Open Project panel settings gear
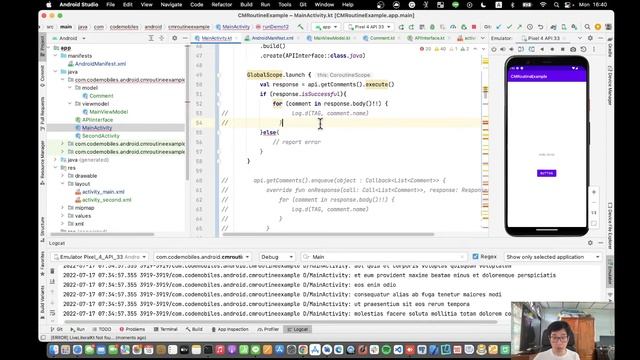The height and width of the screenshot is (360, 640). (175, 38)
